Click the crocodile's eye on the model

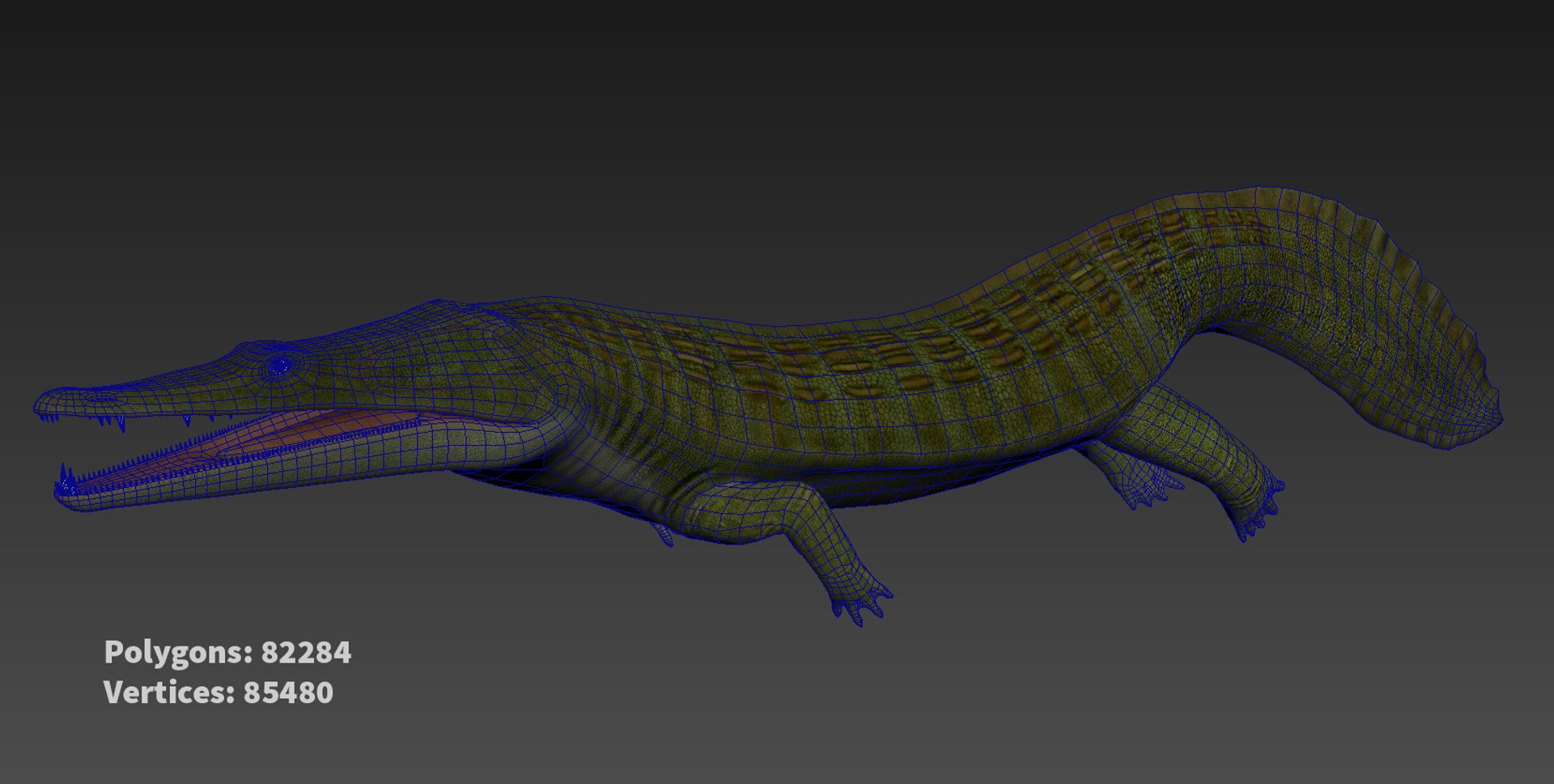pos(280,367)
